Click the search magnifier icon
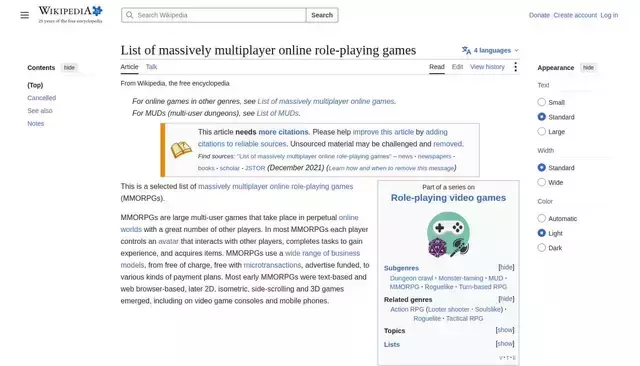 point(129,15)
